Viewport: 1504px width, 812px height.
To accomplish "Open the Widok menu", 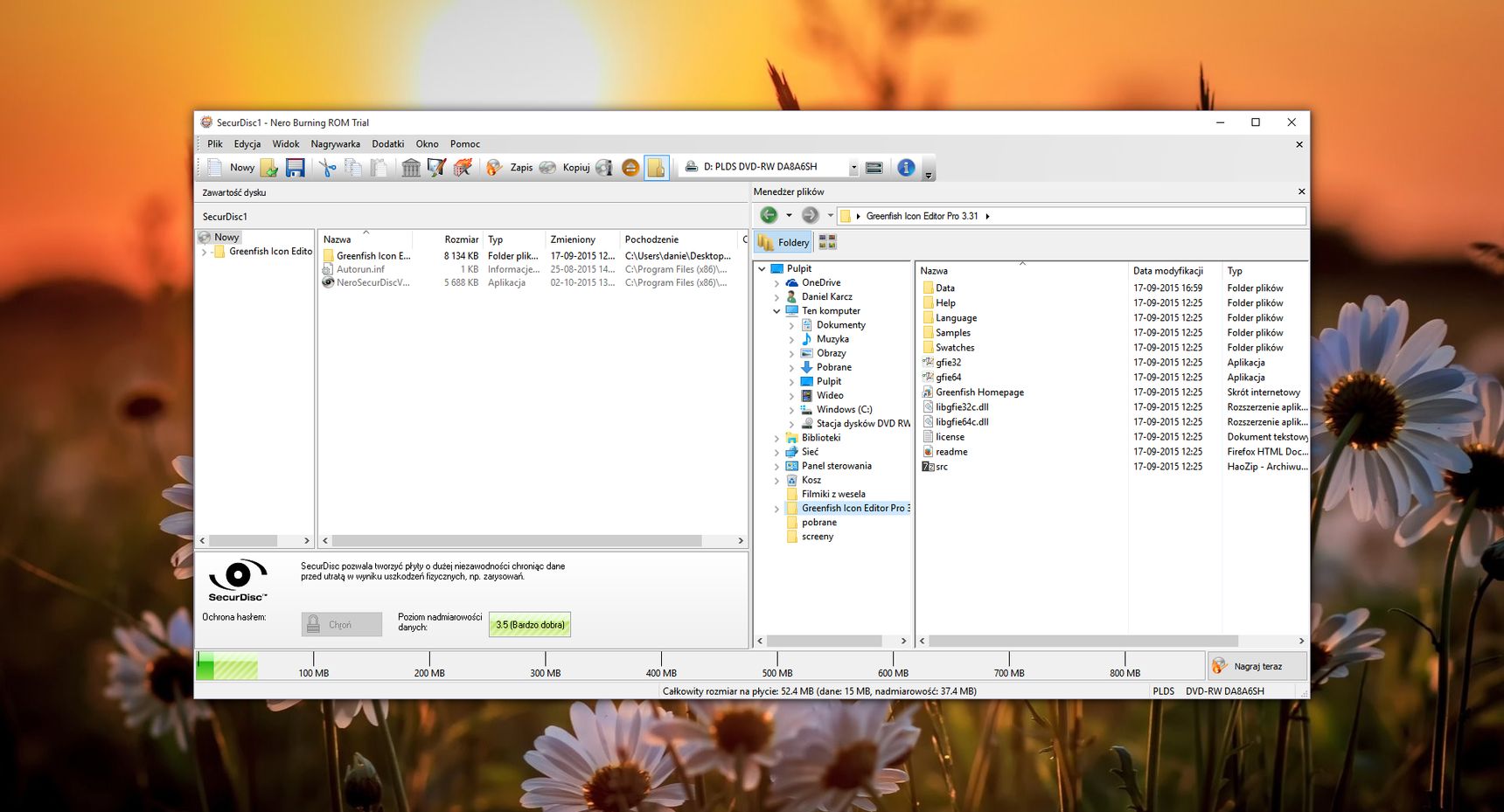I will point(286,144).
